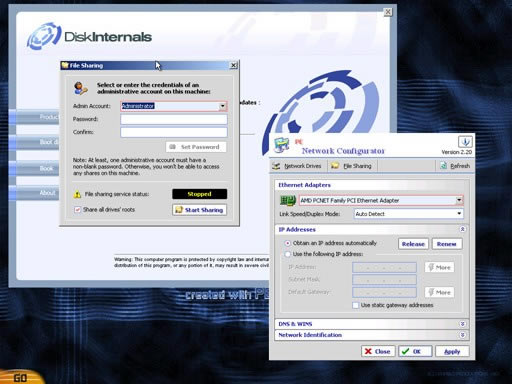Viewport: 512px width, 384px height.
Task: Select Use the following IP address
Action: (x=288, y=254)
